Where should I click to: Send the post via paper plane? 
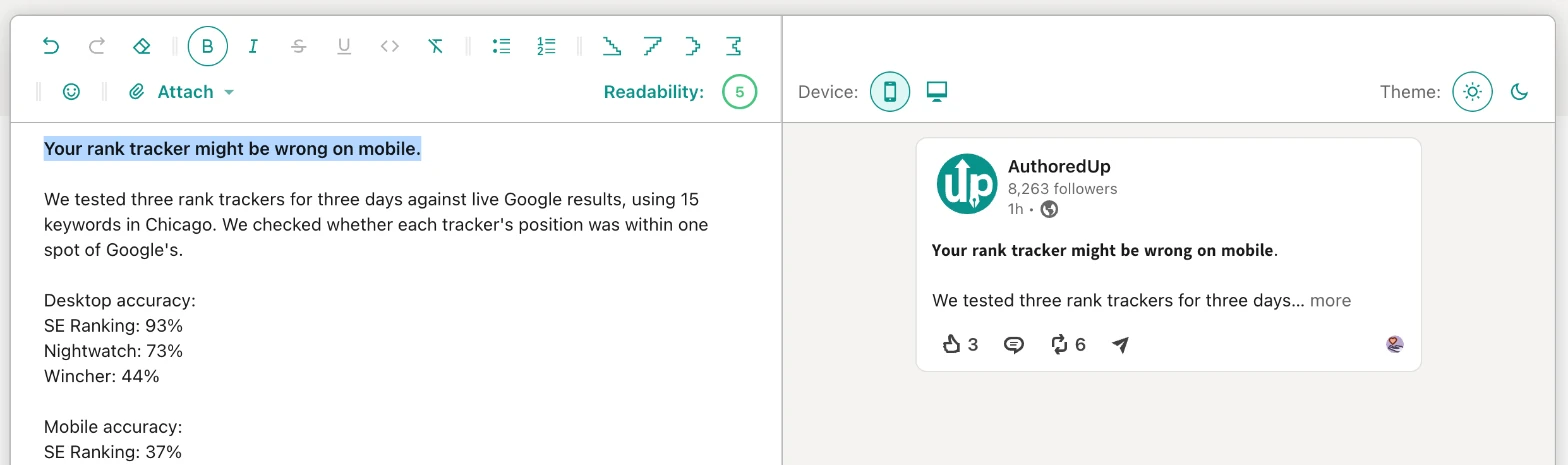[1120, 344]
